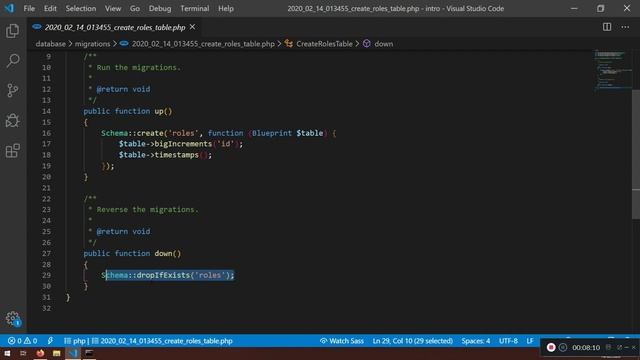
Task: Click 'migrations' in the breadcrumb
Action: click(92, 44)
